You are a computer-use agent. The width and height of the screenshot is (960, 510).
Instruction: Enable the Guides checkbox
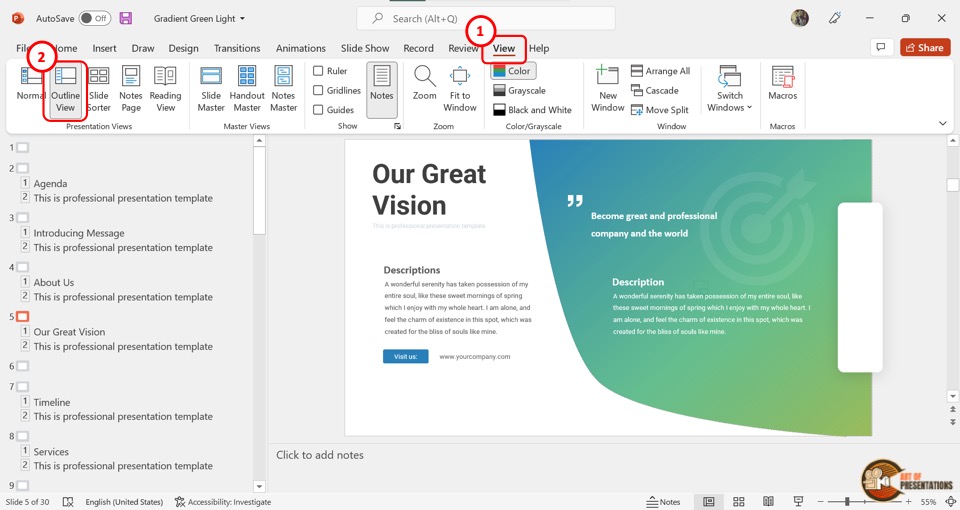pyautogui.click(x=318, y=110)
